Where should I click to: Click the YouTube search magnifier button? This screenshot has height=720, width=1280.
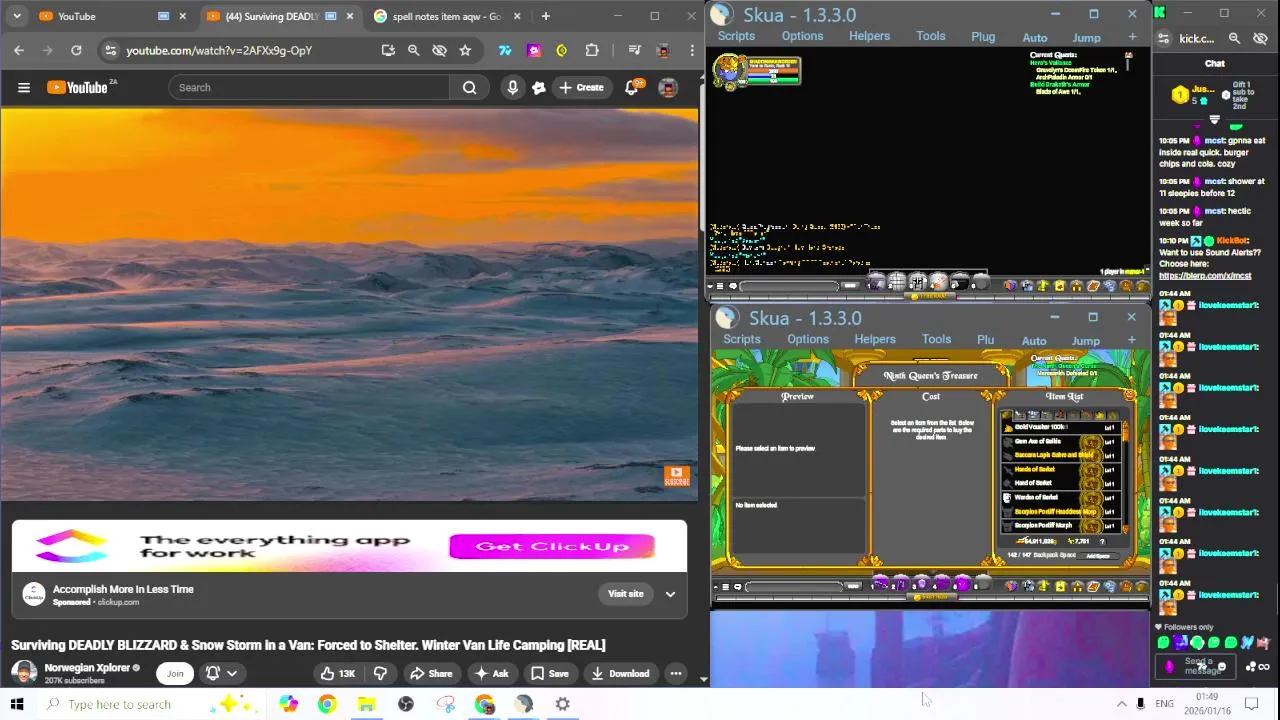(469, 88)
